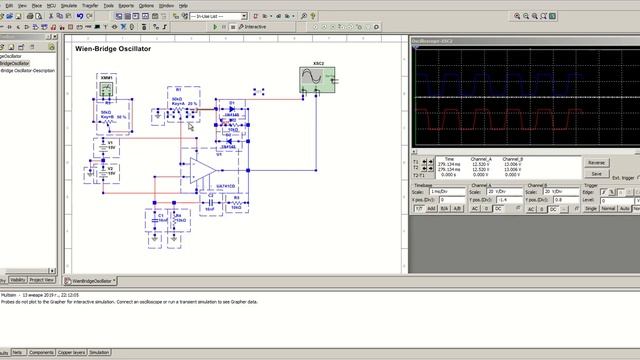
Task: Open the Transfer menu
Action: (90, 6)
